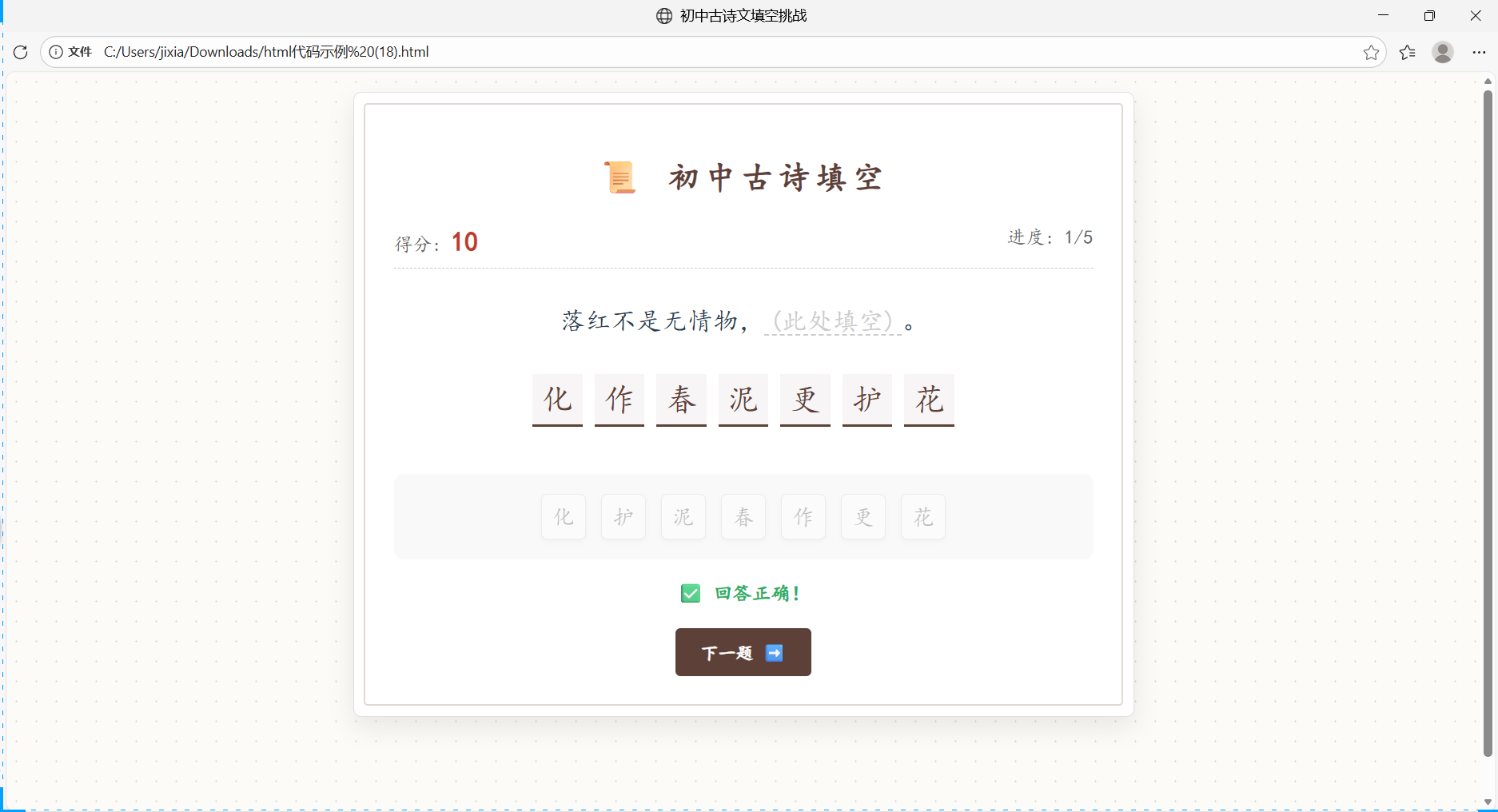This screenshot has width=1498, height=812.
Task: Click the green checkmark beside 回答正确
Action: click(689, 593)
